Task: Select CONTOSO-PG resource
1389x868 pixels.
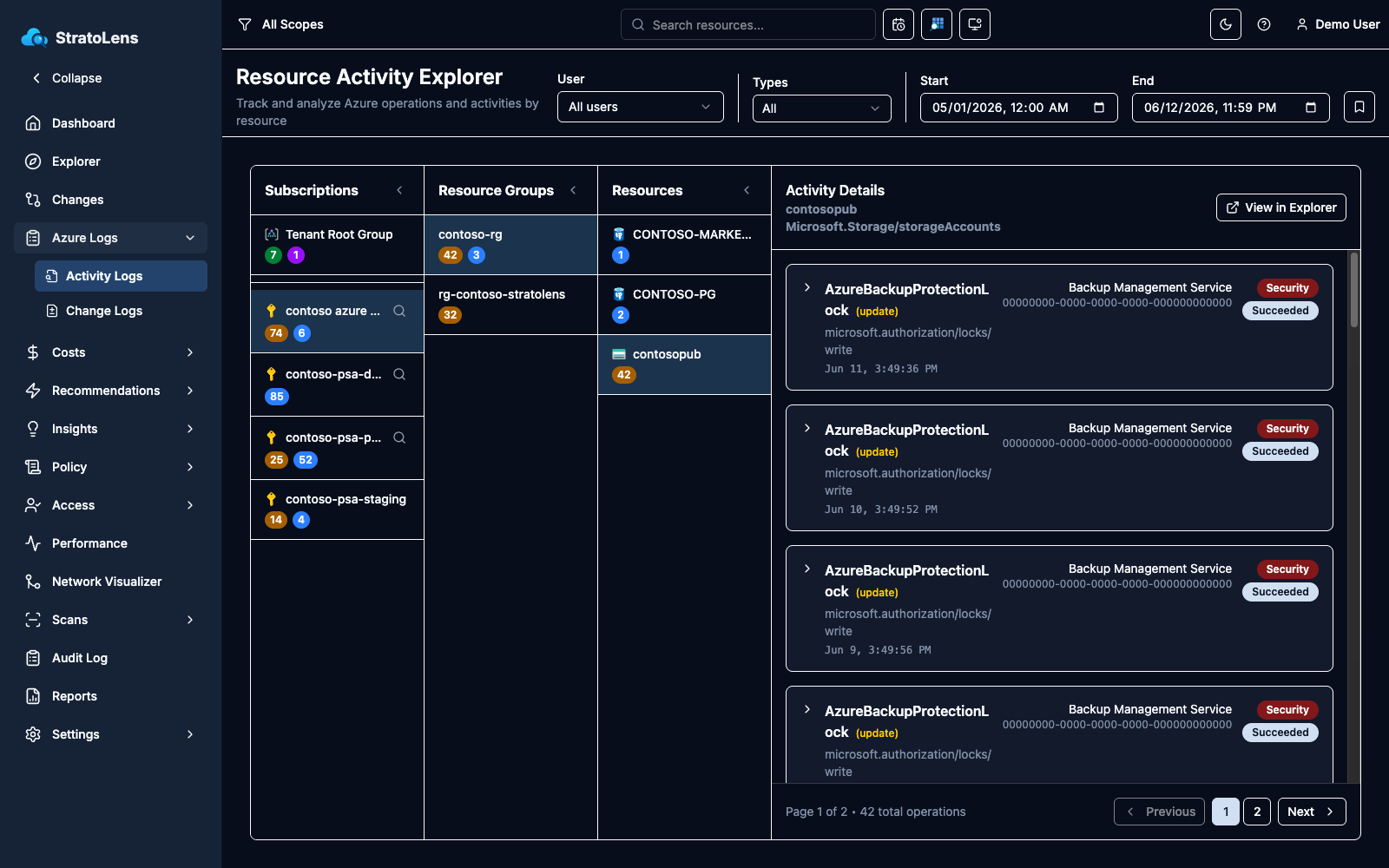Action: [684, 305]
